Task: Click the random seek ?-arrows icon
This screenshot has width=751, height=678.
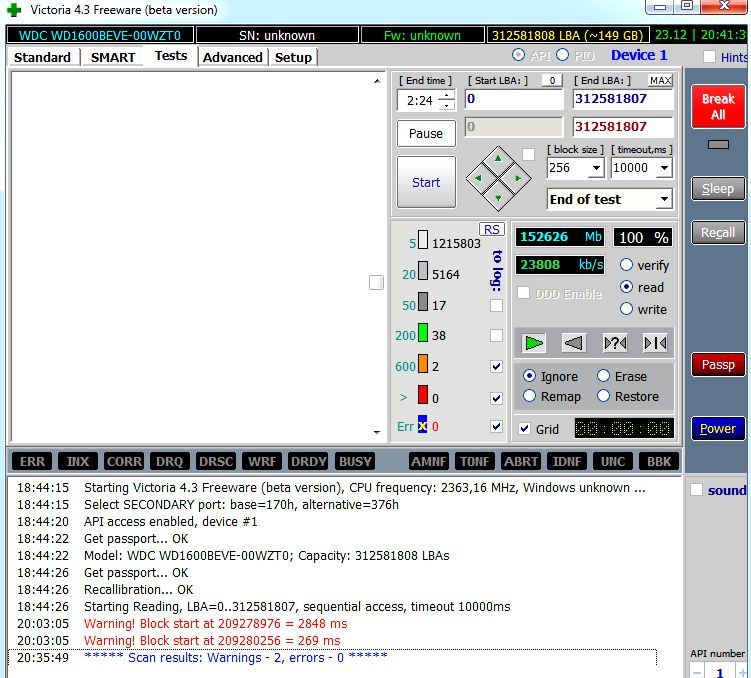Action: [x=615, y=343]
